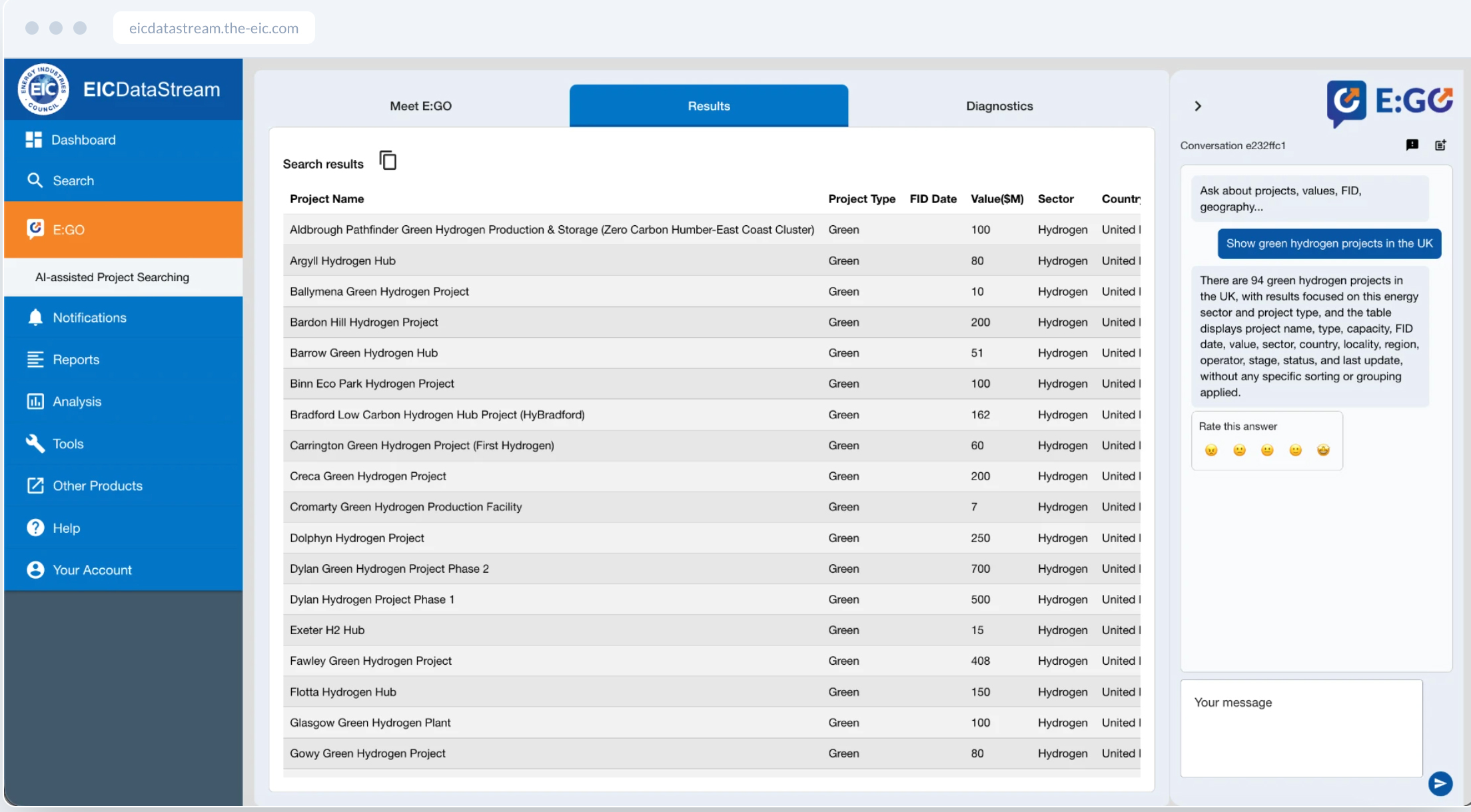Image resolution: width=1471 pixels, height=812 pixels.
Task: Open the Help question mark icon
Action: [x=35, y=528]
